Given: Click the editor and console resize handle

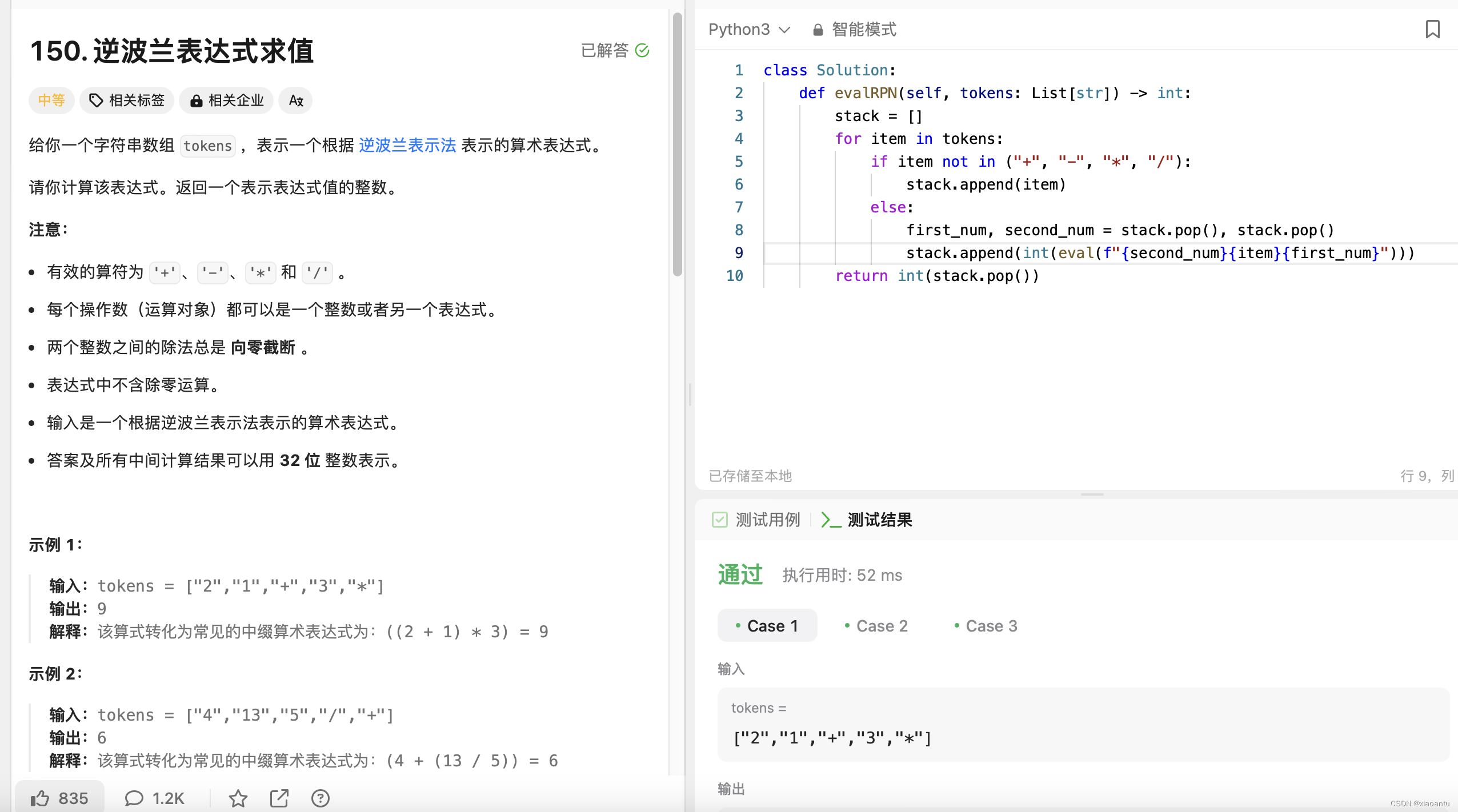Looking at the screenshot, I should (1092, 495).
